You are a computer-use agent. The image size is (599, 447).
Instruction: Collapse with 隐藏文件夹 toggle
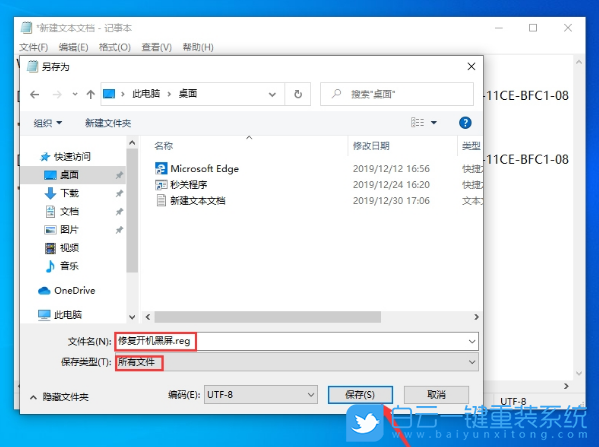coord(59,397)
